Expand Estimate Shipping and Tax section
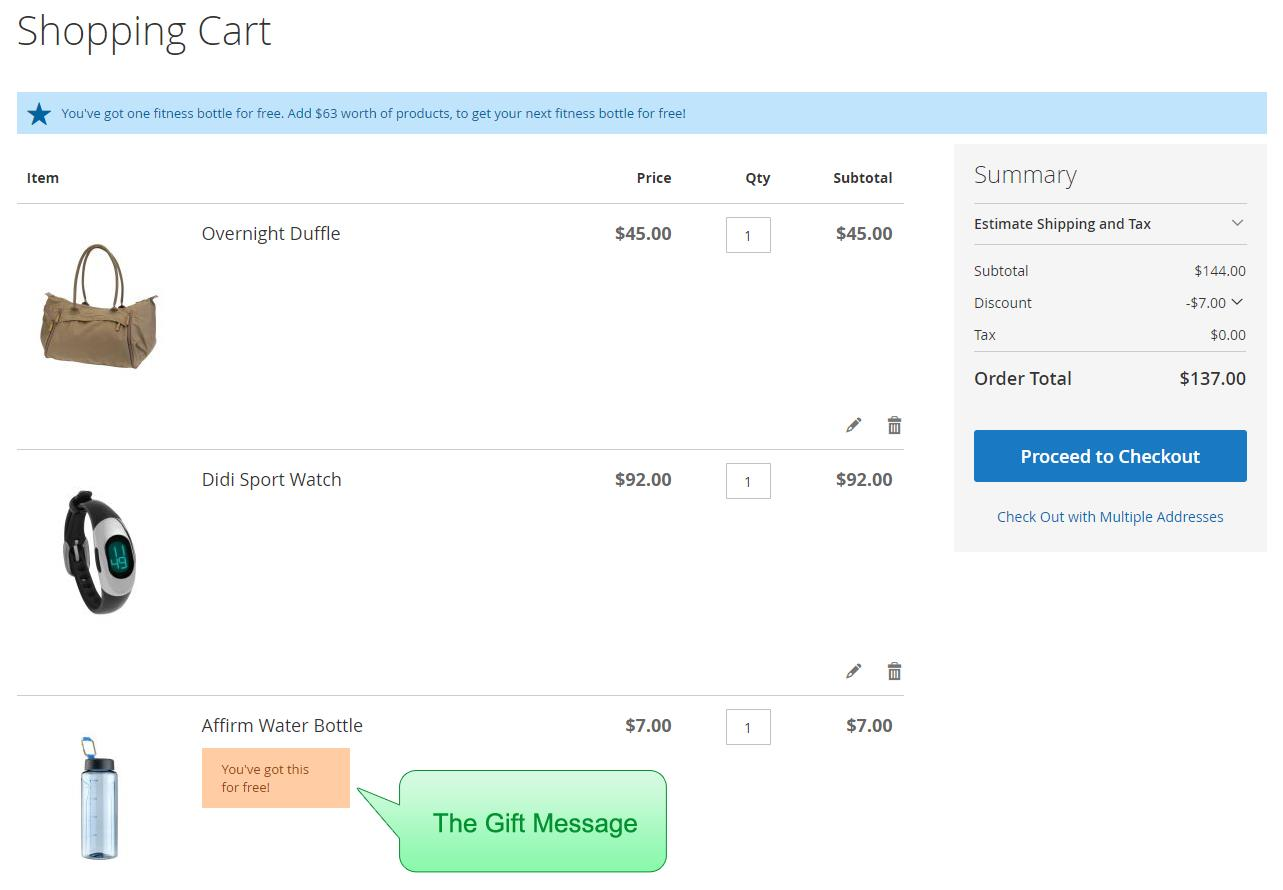Screen dimensions: 1283x890 1110,224
